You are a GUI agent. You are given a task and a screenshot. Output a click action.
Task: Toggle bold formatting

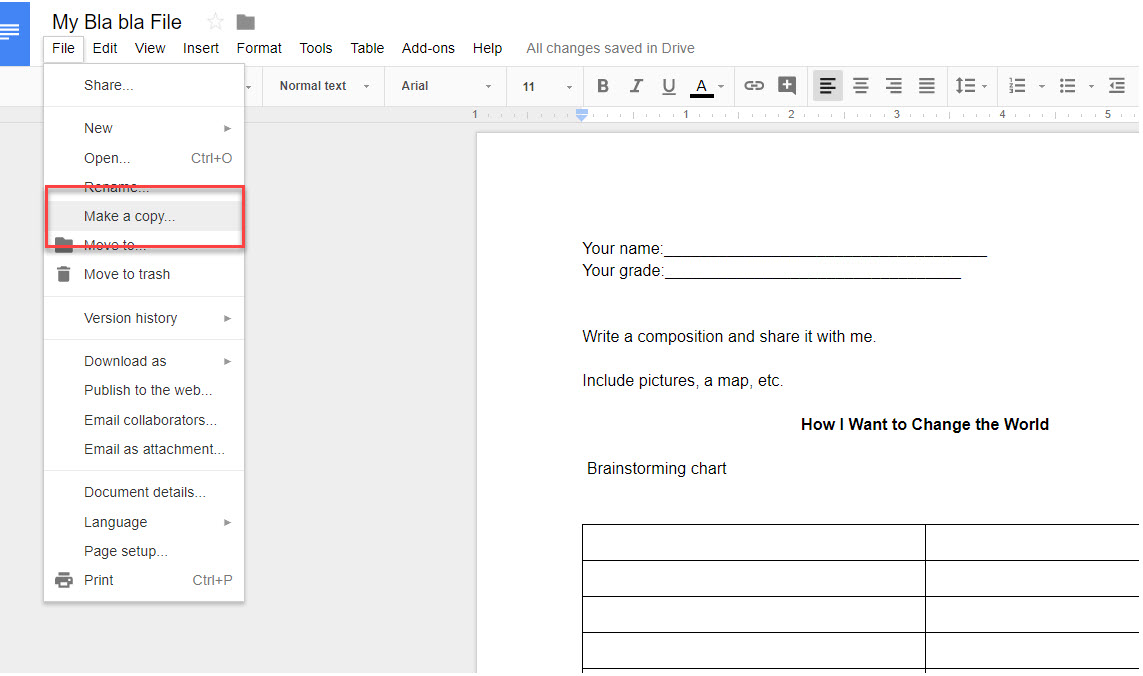point(602,86)
